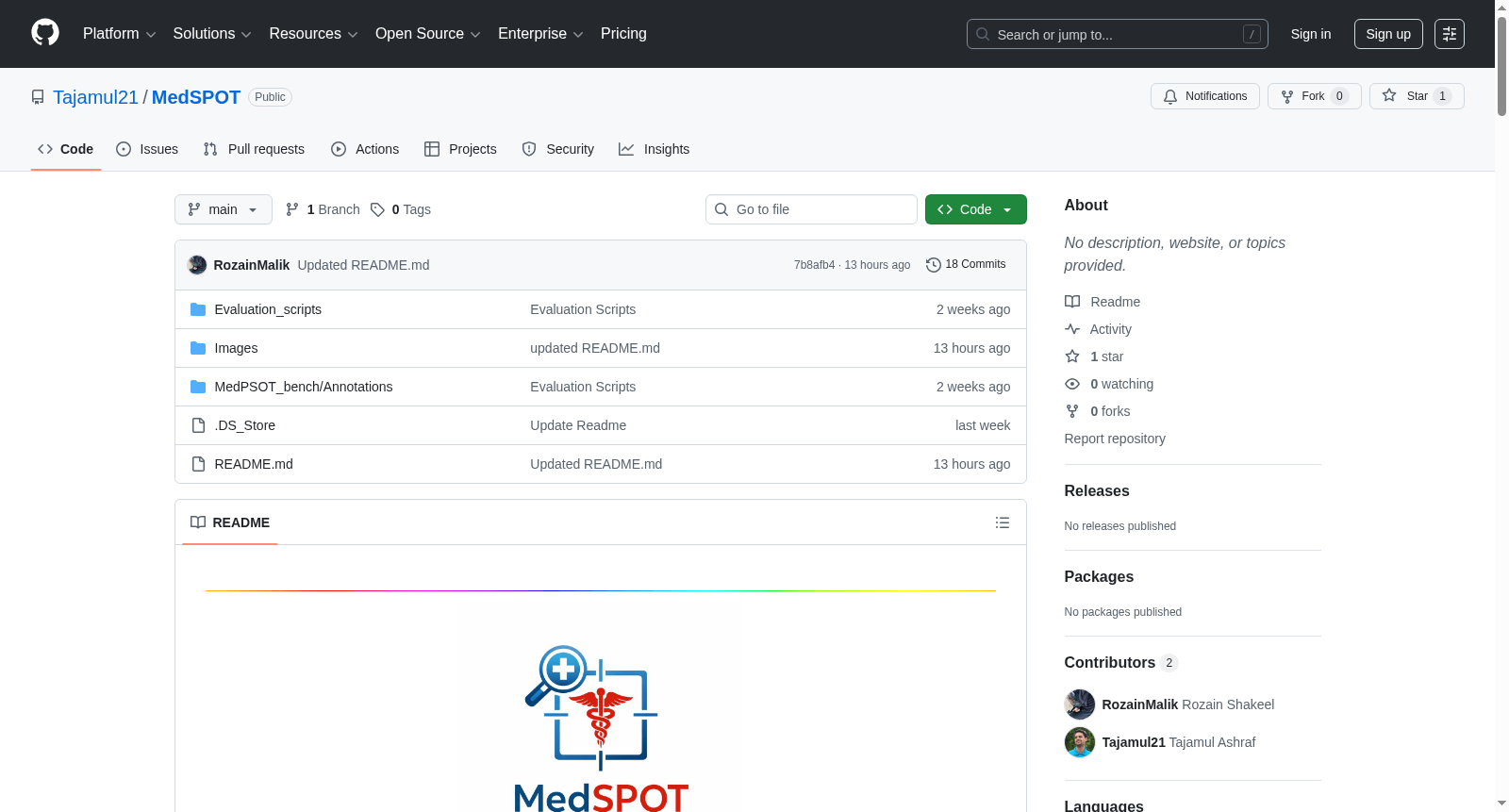Open the outline icon in README header
This screenshot has width=1509, height=812.
pos(1003,522)
